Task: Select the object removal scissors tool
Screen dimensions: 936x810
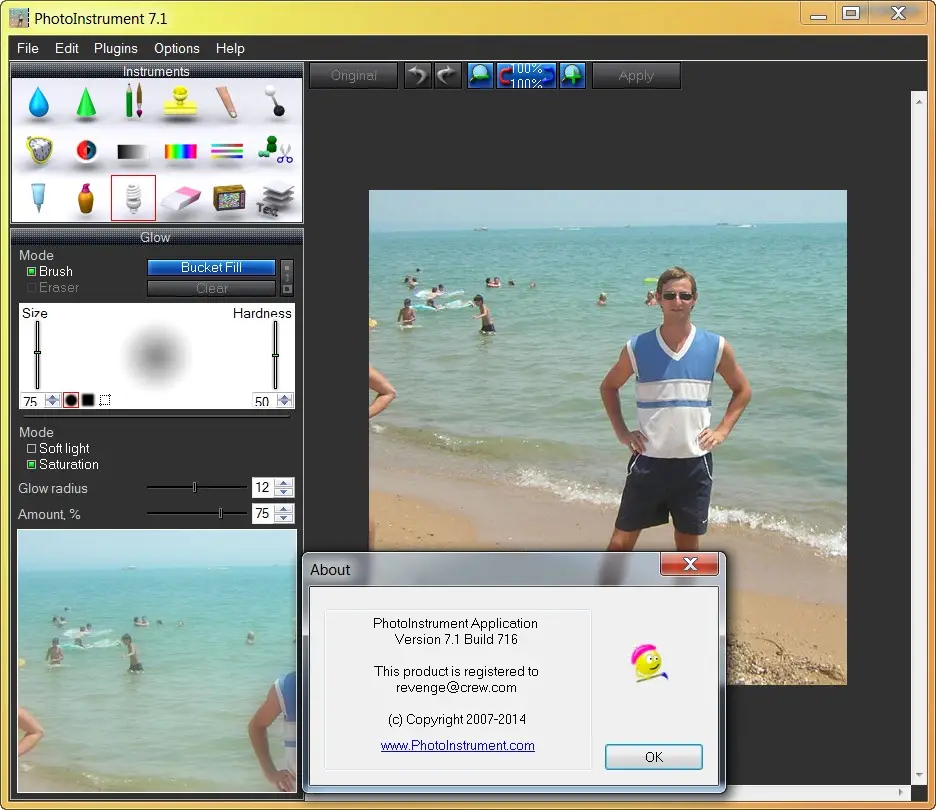Action: 275,149
